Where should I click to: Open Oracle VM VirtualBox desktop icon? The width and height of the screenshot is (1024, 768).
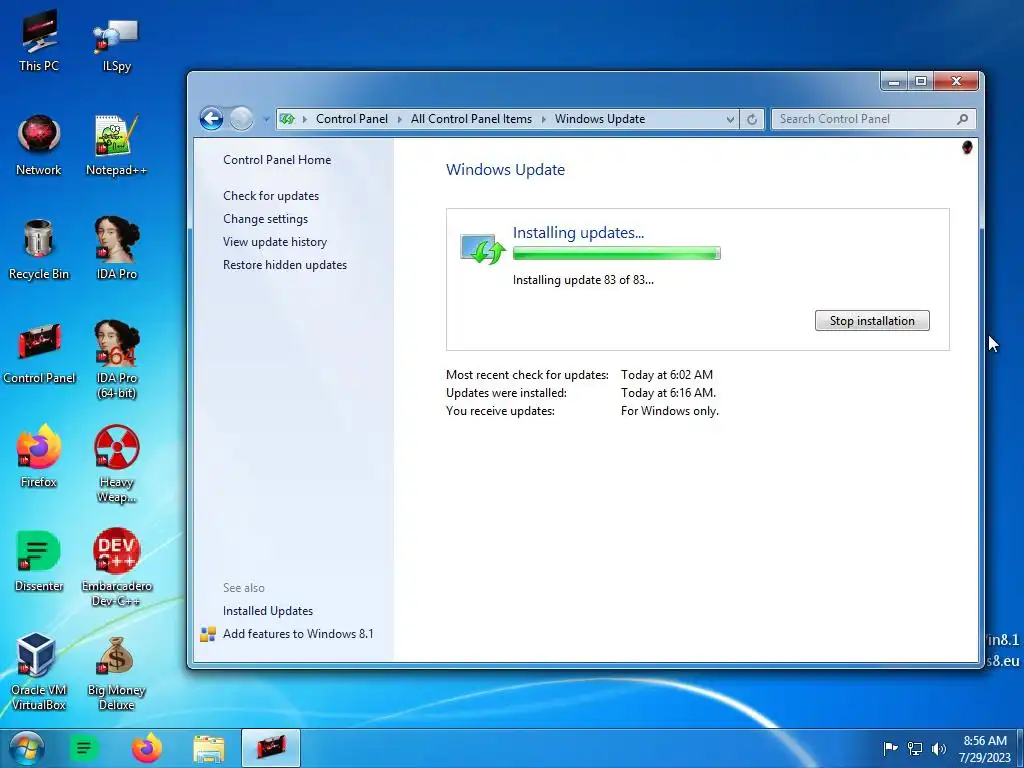(39, 671)
